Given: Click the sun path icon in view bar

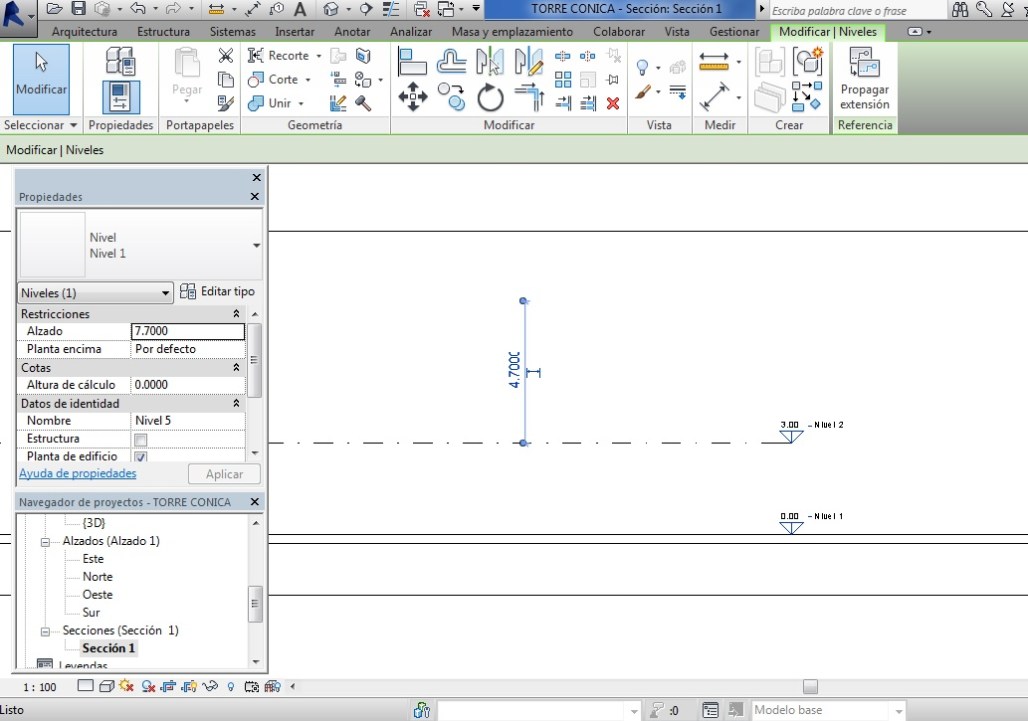Looking at the screenshot, I should (127, 686).
